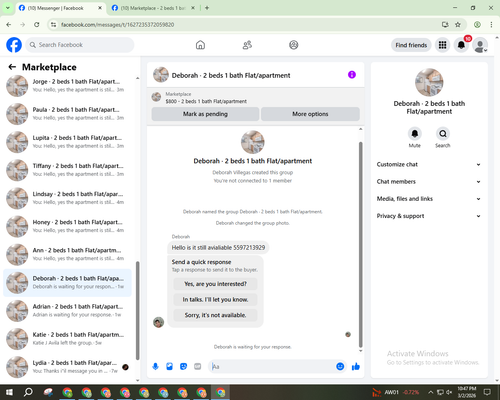
Task: Send 'Sorry, it's not available.' response
Action: point(215,315)
